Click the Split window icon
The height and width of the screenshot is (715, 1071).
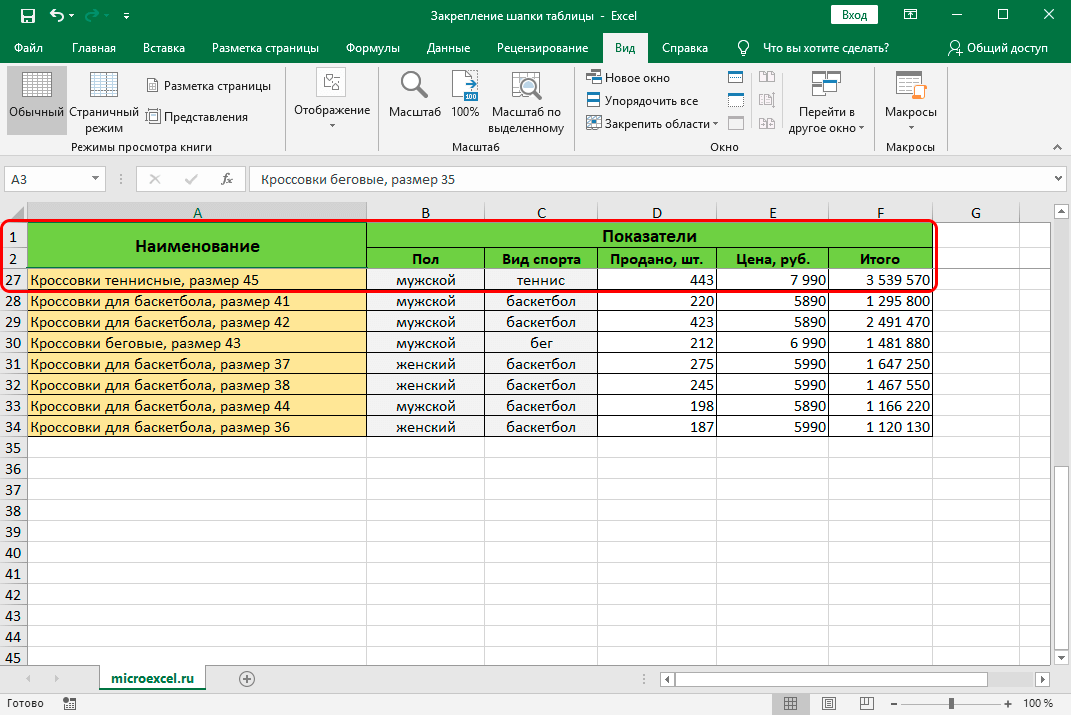pyautogui.click(x=736, y=77)
